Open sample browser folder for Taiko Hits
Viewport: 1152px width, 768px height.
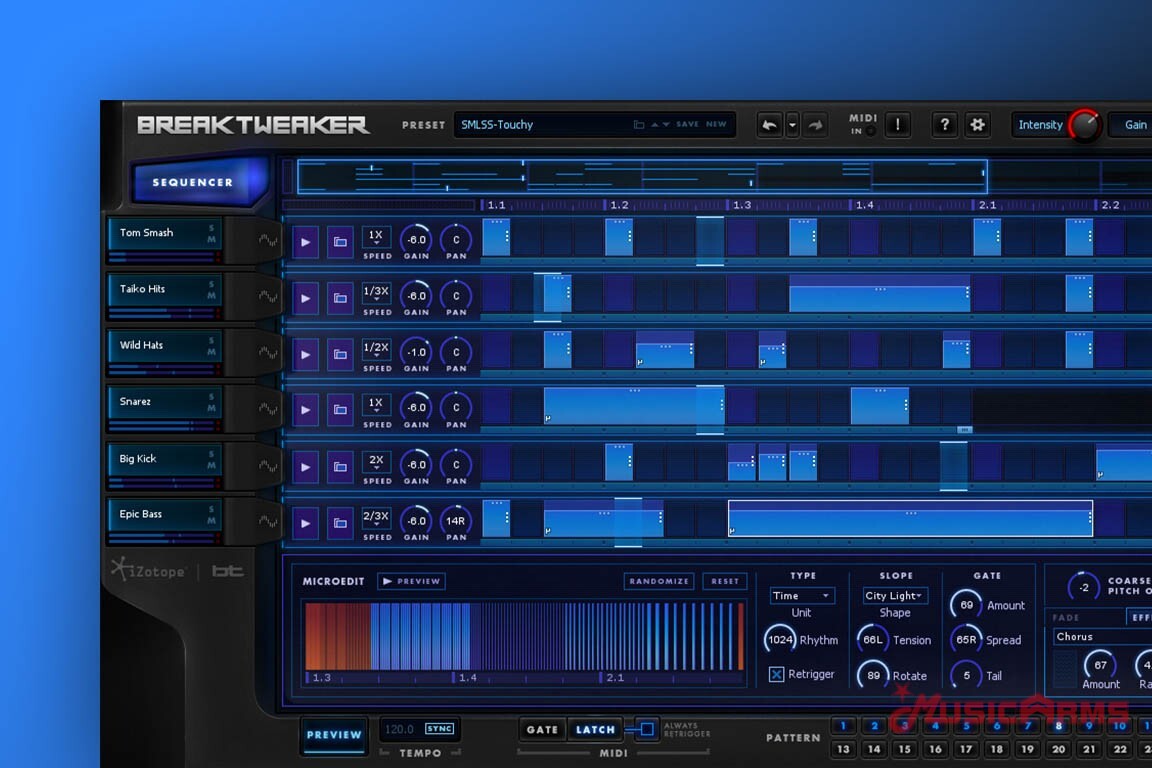click(340, 298)
